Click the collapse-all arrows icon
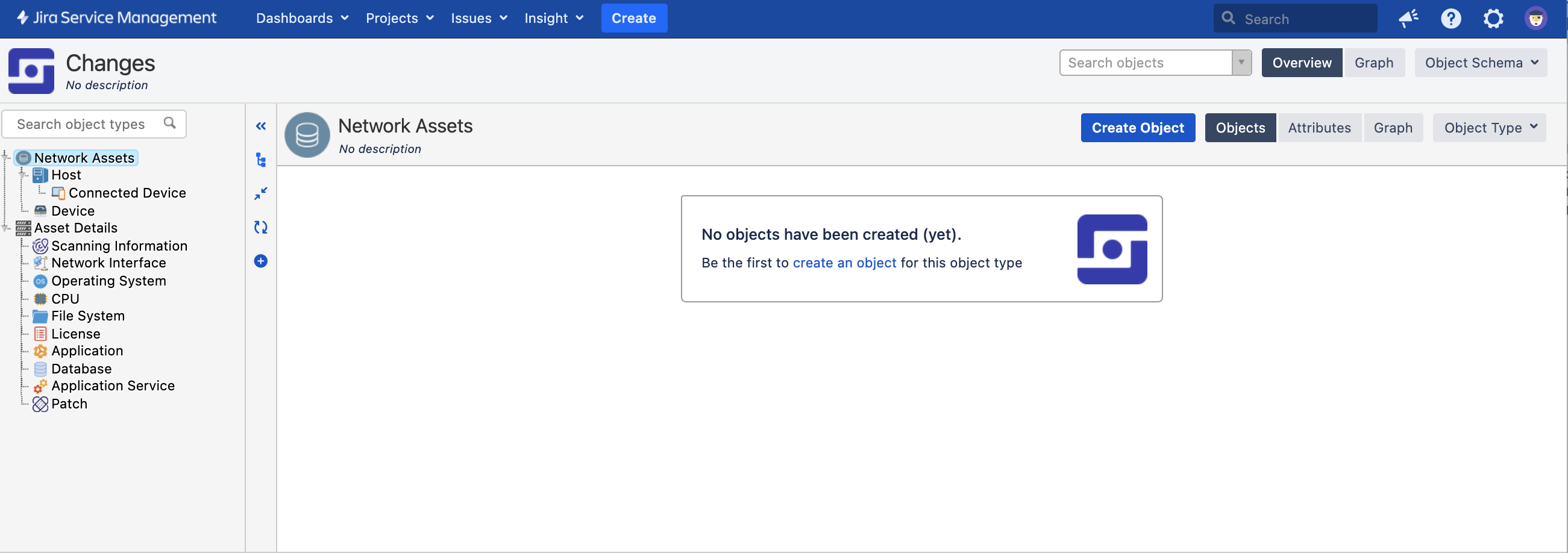Image resolution: width=1568 pixels, height=553 pixels. [x=260, y=193]
